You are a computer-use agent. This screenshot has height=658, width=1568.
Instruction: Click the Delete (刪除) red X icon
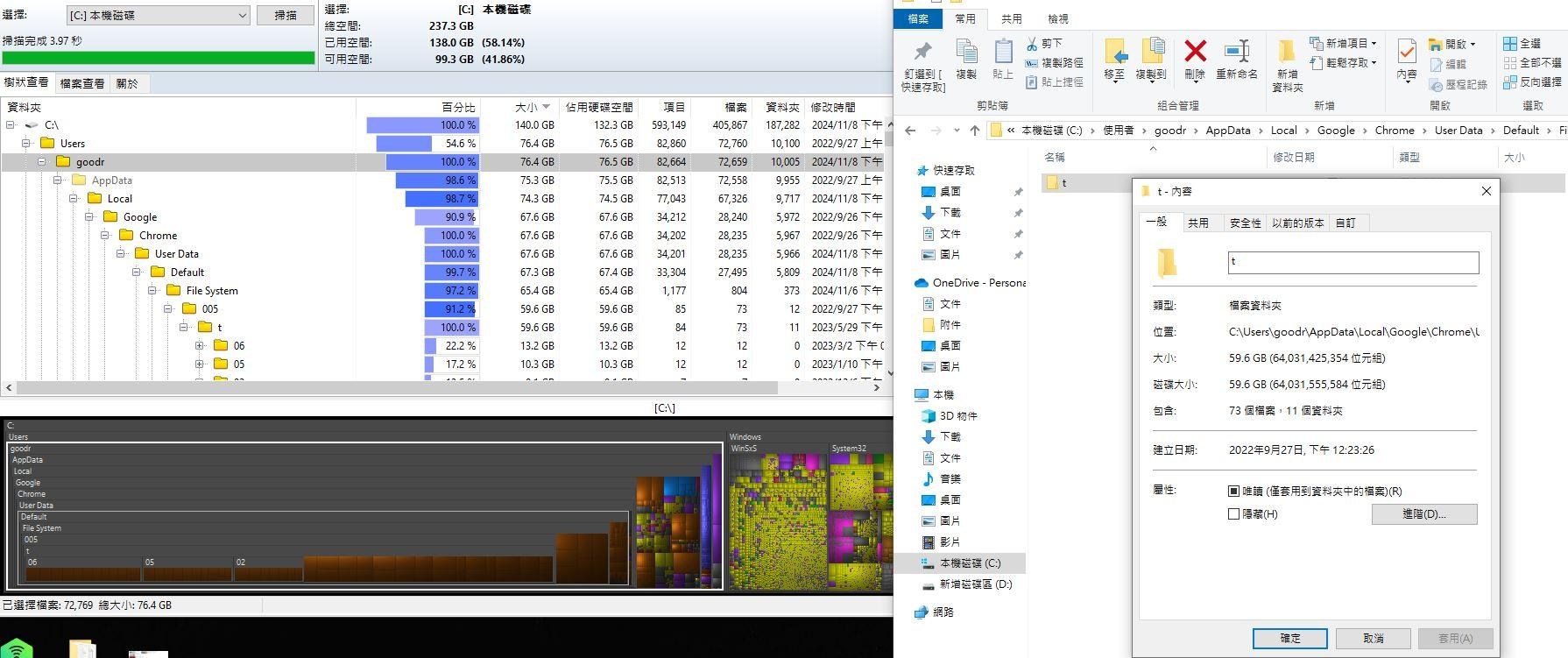click(1195, 53)
